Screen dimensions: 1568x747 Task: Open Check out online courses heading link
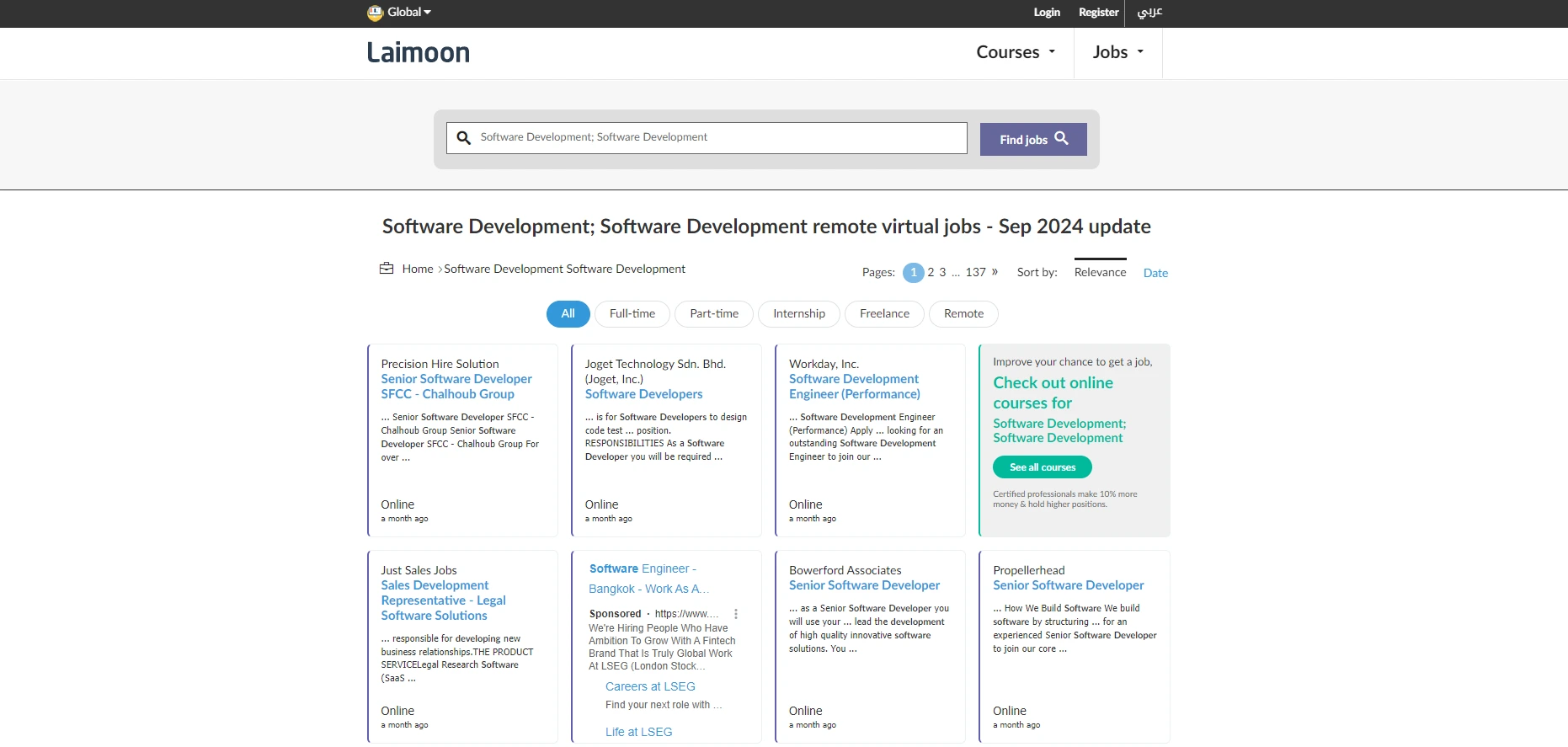point(1053,392)
